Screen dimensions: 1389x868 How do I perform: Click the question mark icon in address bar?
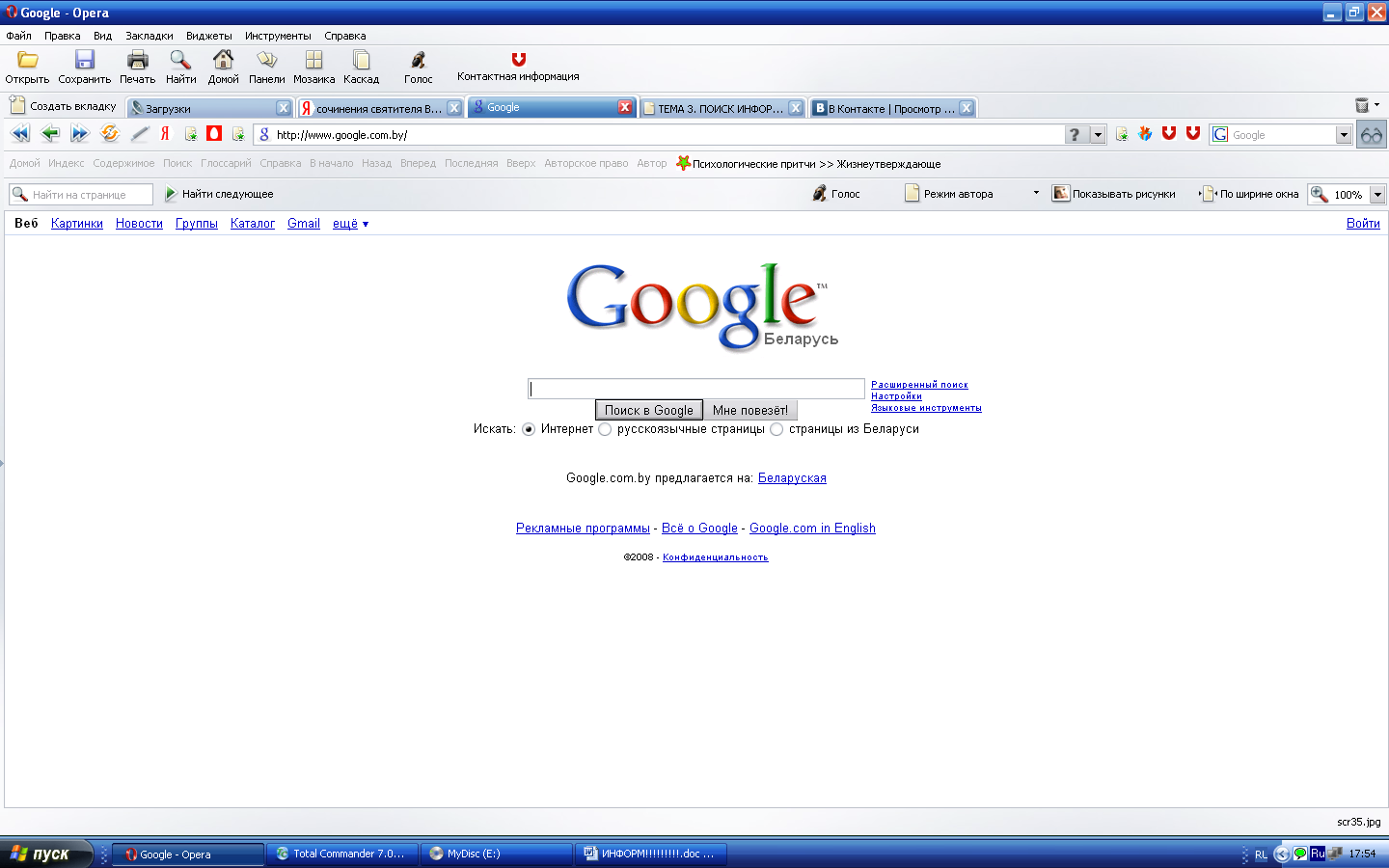(1075, 135)
